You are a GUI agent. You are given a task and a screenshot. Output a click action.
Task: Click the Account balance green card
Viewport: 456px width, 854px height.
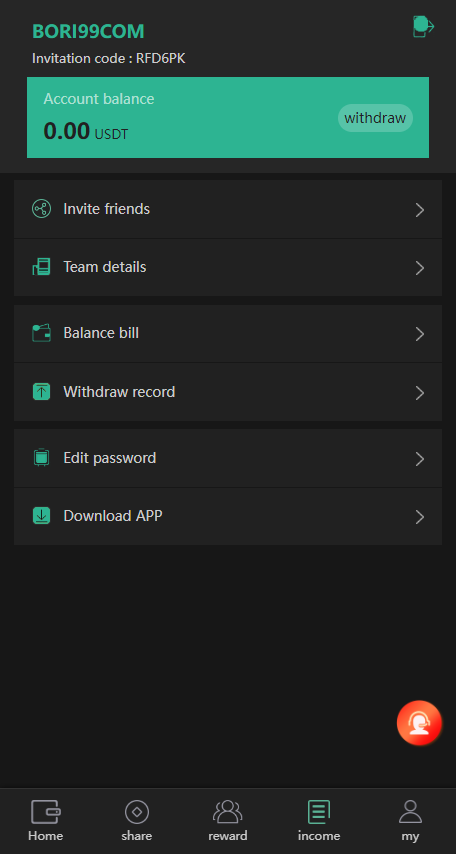pyautogui.click(x=228, y=118)
